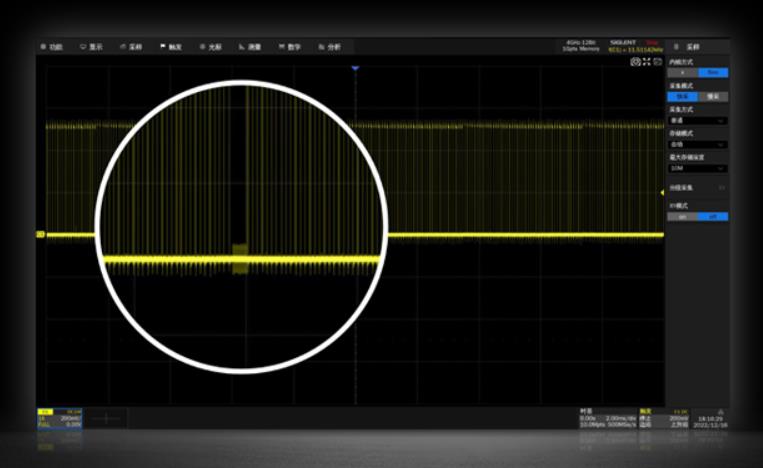Click the screenshot camera icon above the waveform
The image size is (763, 468).
coord(635,62)
